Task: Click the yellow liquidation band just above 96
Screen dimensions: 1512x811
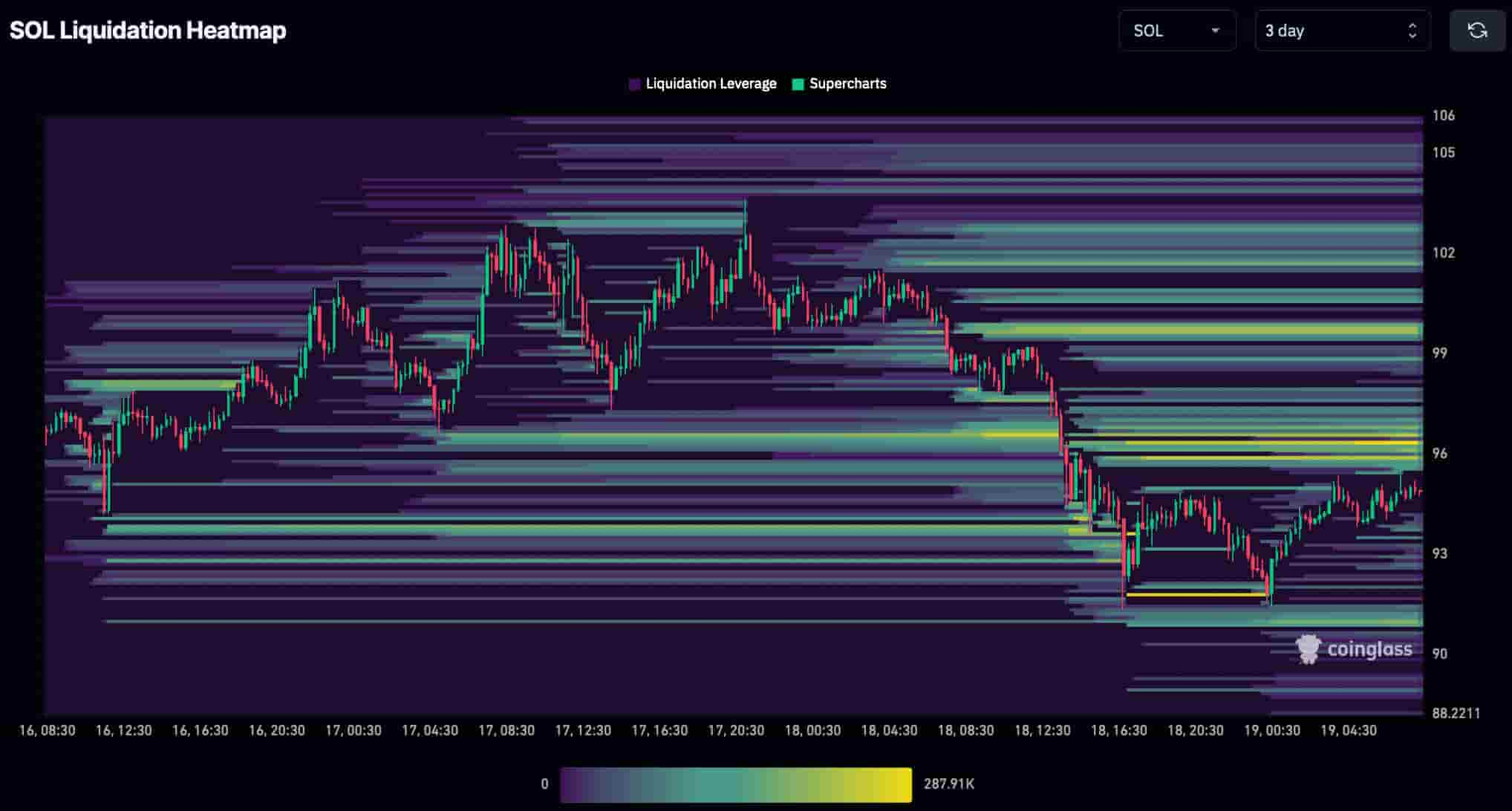Action: [1271, 443]
